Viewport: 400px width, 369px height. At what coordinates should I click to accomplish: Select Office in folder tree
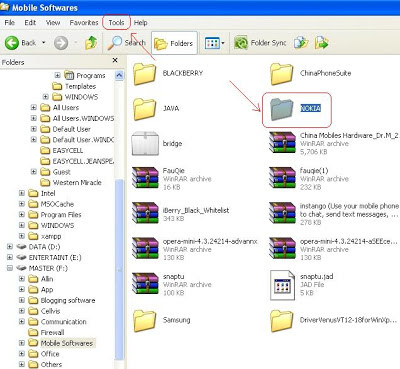click(50, 353)
